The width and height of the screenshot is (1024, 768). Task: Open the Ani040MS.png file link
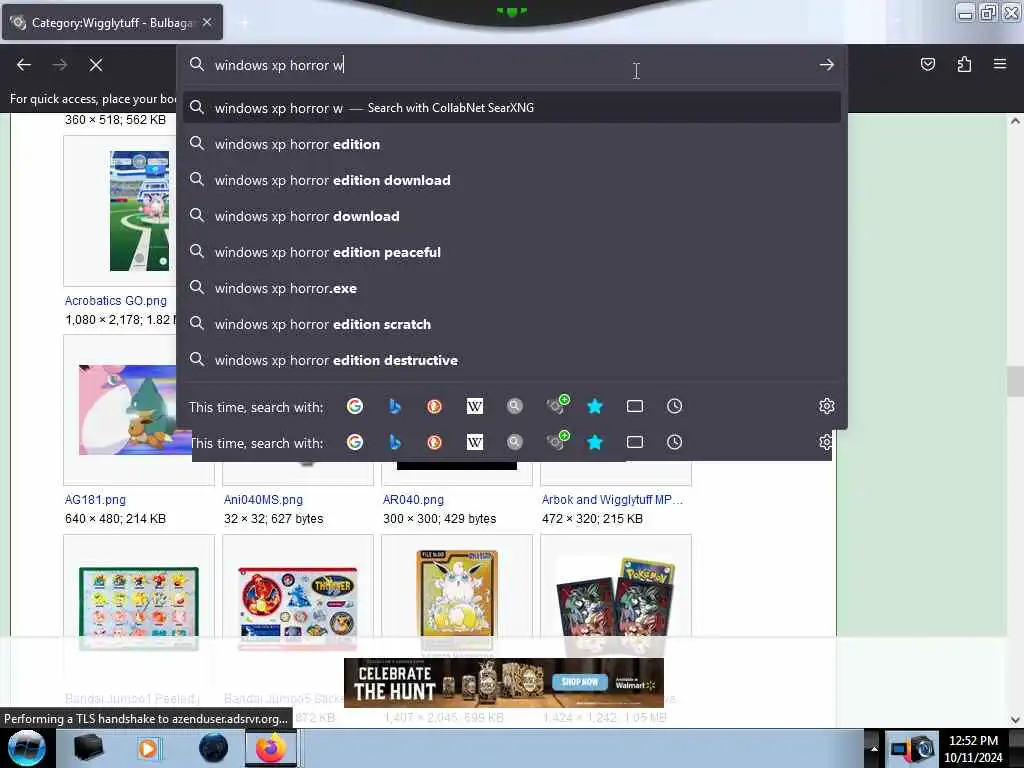click(x=263, y=500)
